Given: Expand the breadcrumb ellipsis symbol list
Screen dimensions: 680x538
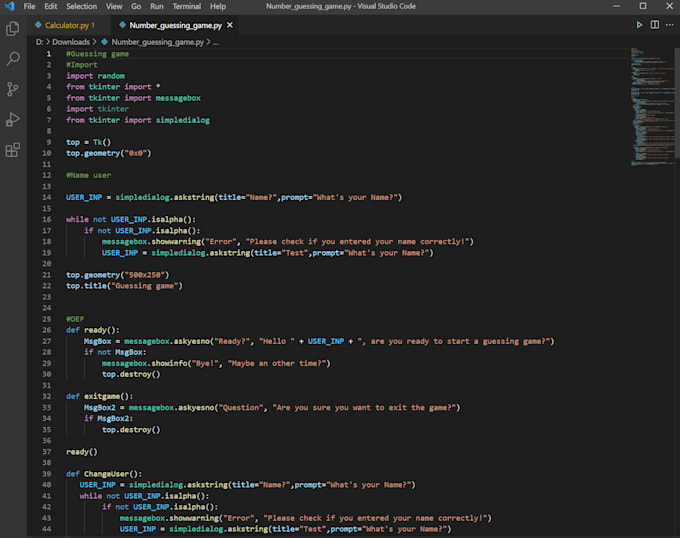Looking at the screenshot, I should point(216,42).
